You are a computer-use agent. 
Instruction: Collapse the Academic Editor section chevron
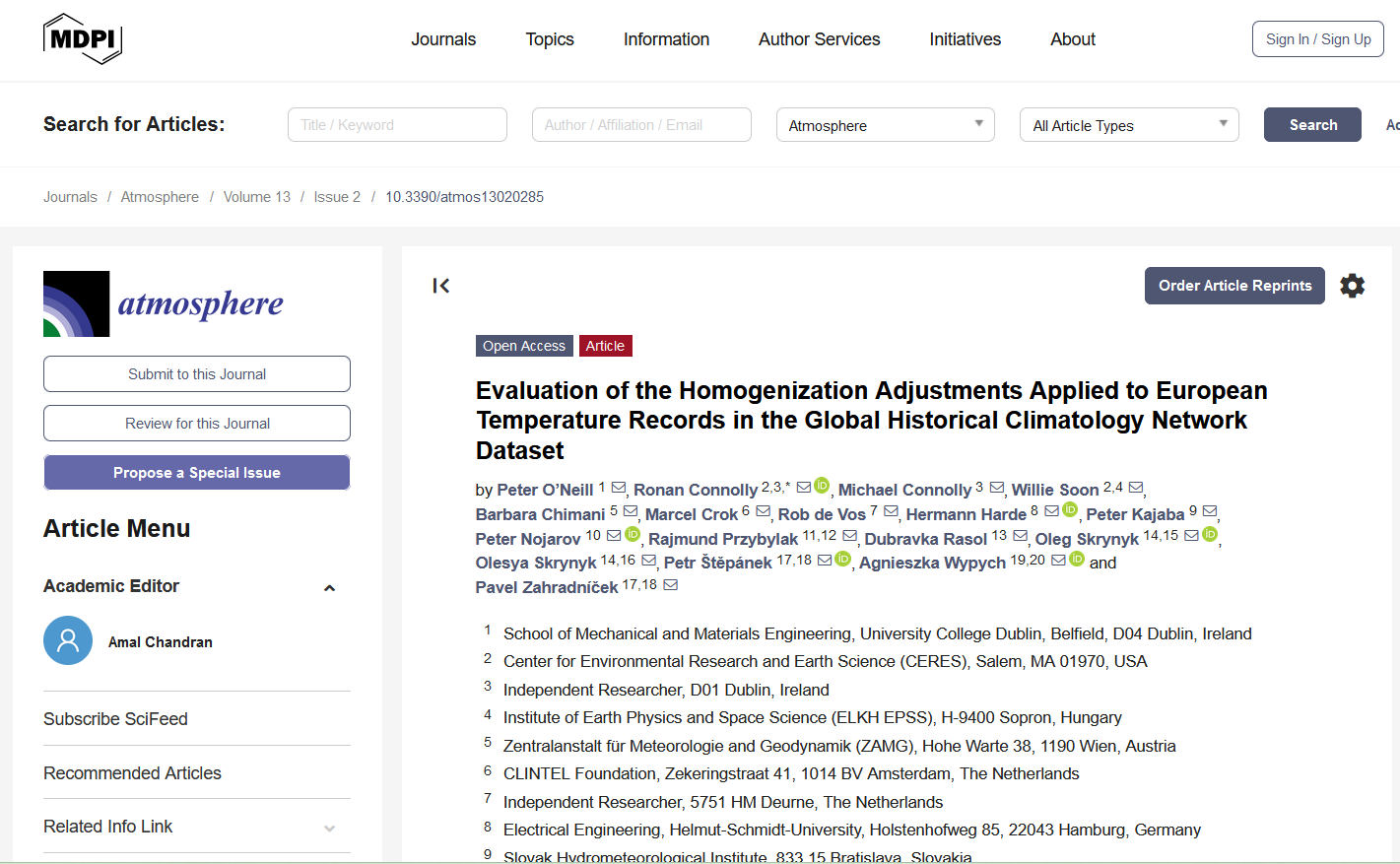(x=329, y=588)
